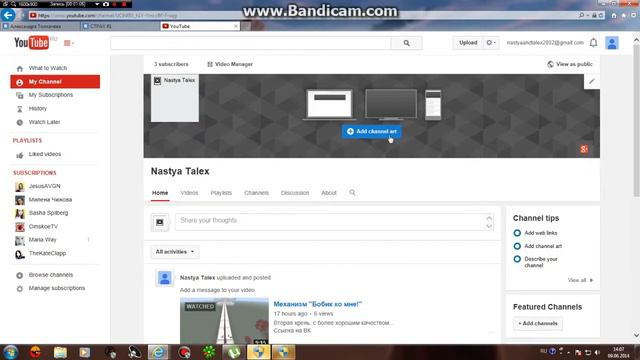Close the YouTube browser tab
The width and height of the screenshot is (640, 360).
tap(236, 26)
